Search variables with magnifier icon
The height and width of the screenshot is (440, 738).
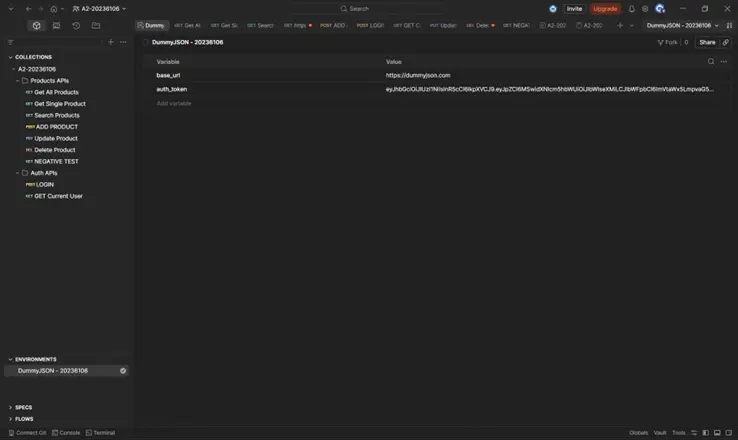(x=711, y=62)
